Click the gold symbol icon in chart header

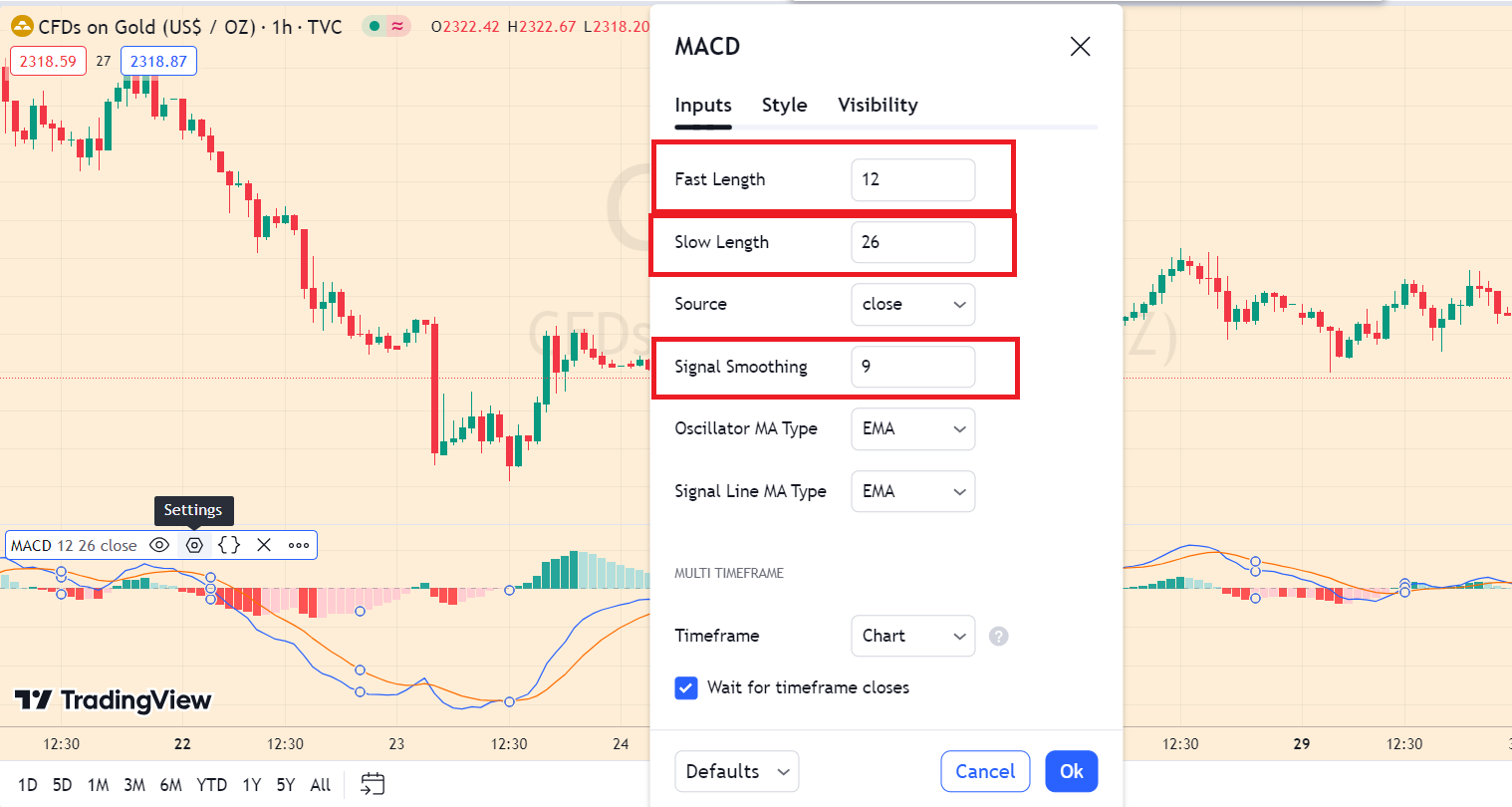(x=22, y=26)
